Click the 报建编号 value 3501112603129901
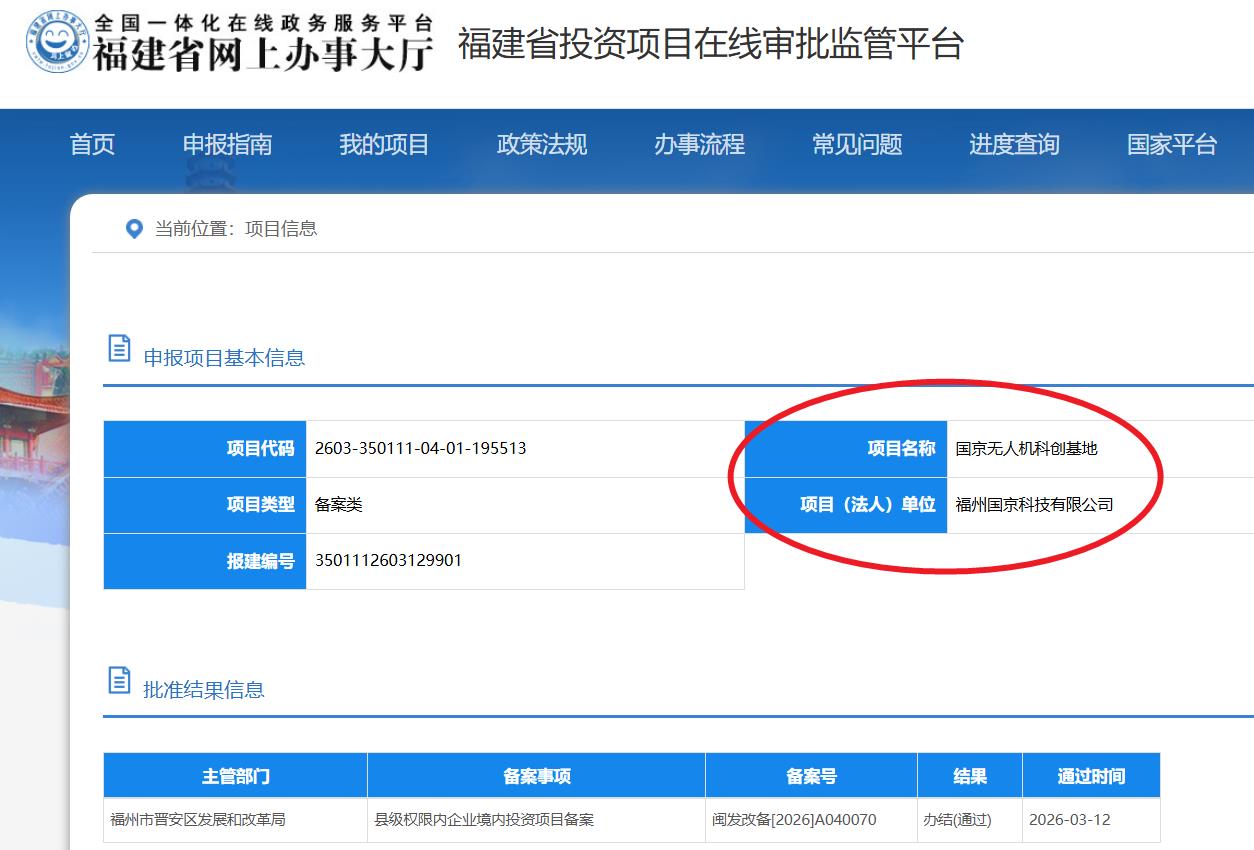This screenshot has height=850, width=1254. [x=388, y=561]
